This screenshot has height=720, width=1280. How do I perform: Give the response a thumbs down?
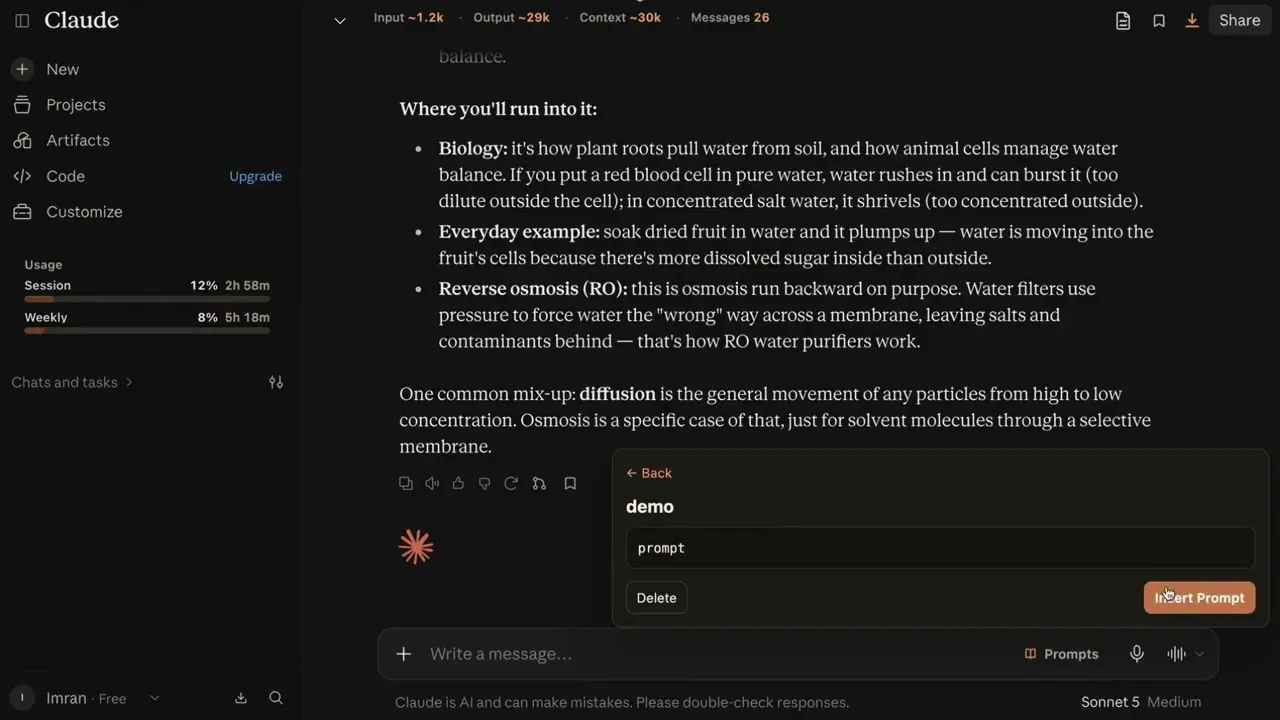[x=484, y=483]
